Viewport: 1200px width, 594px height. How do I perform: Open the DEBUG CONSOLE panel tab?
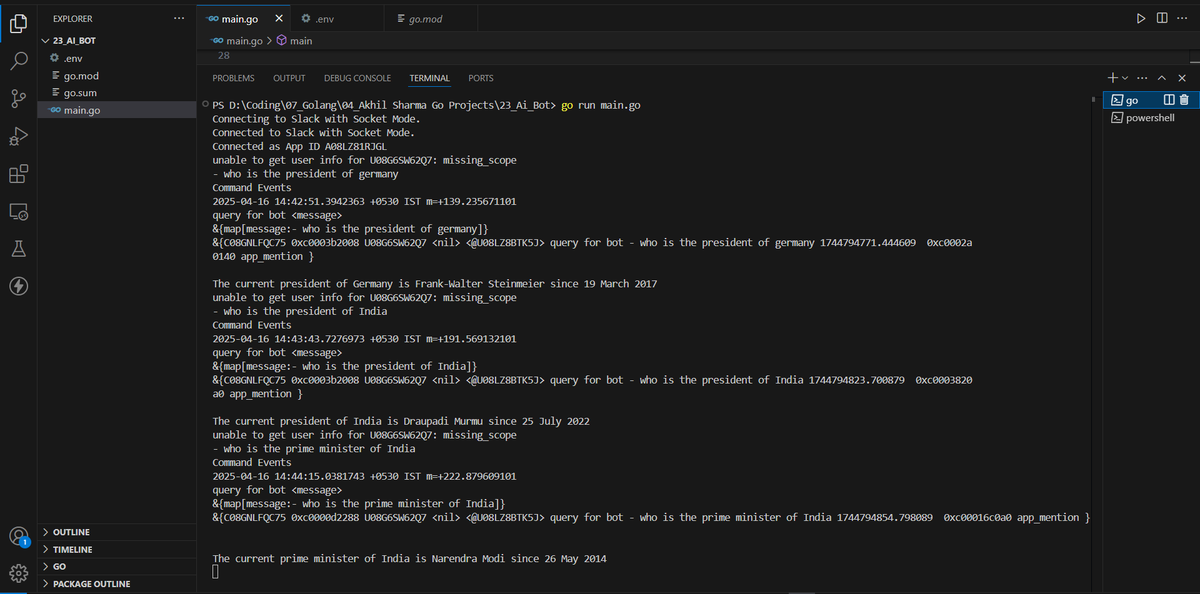tap(357, 78)
